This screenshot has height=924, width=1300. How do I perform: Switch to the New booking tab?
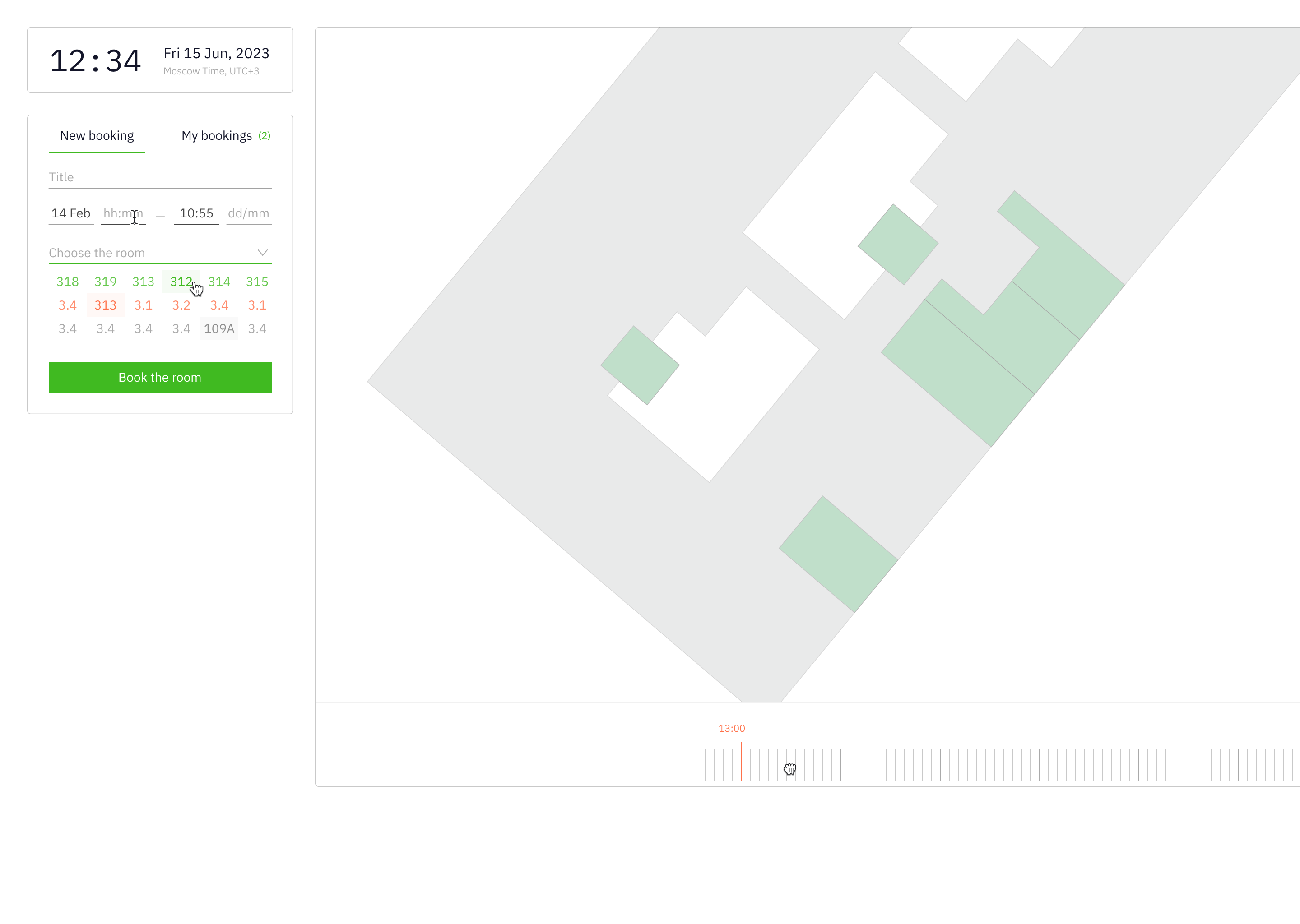coord(97,134)
